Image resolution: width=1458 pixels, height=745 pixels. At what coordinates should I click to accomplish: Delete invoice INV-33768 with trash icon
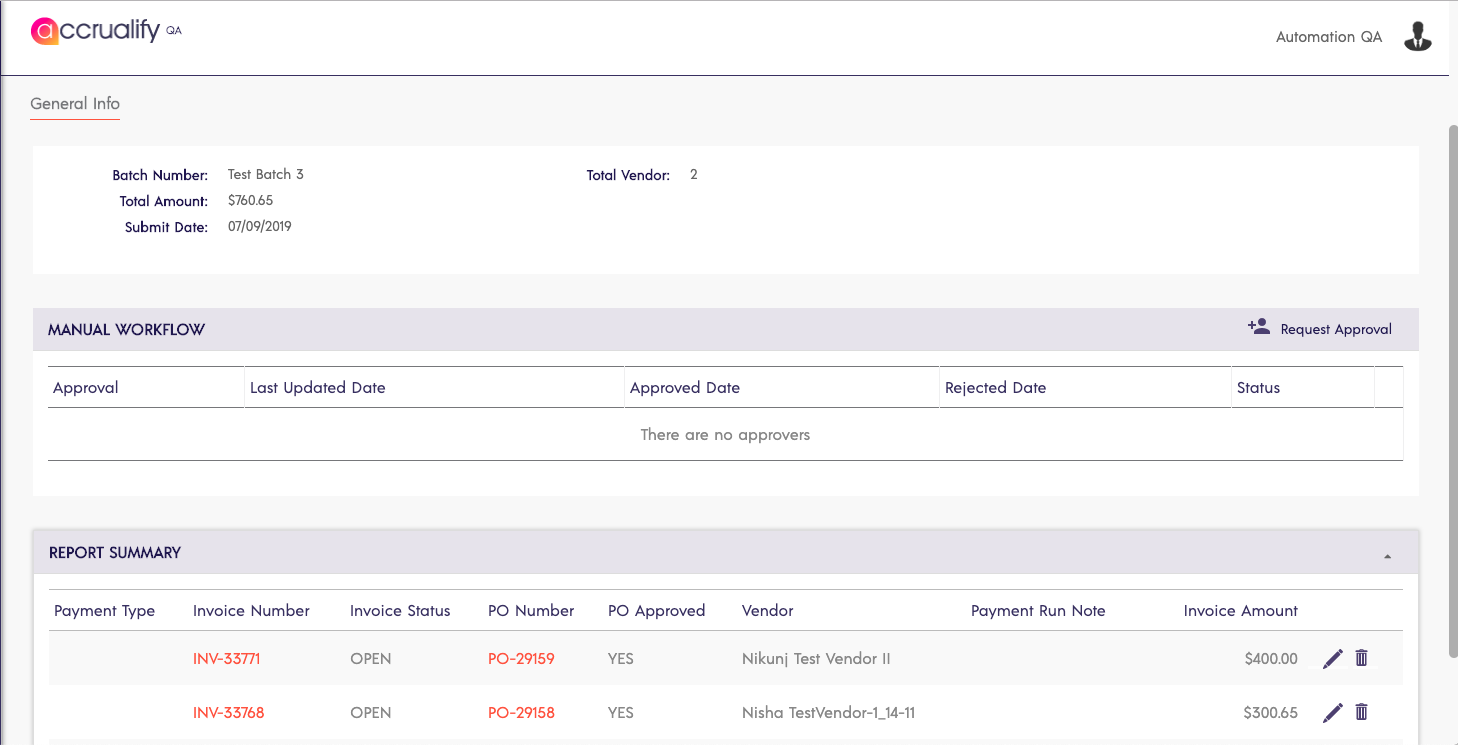[x=1361, y=712]
